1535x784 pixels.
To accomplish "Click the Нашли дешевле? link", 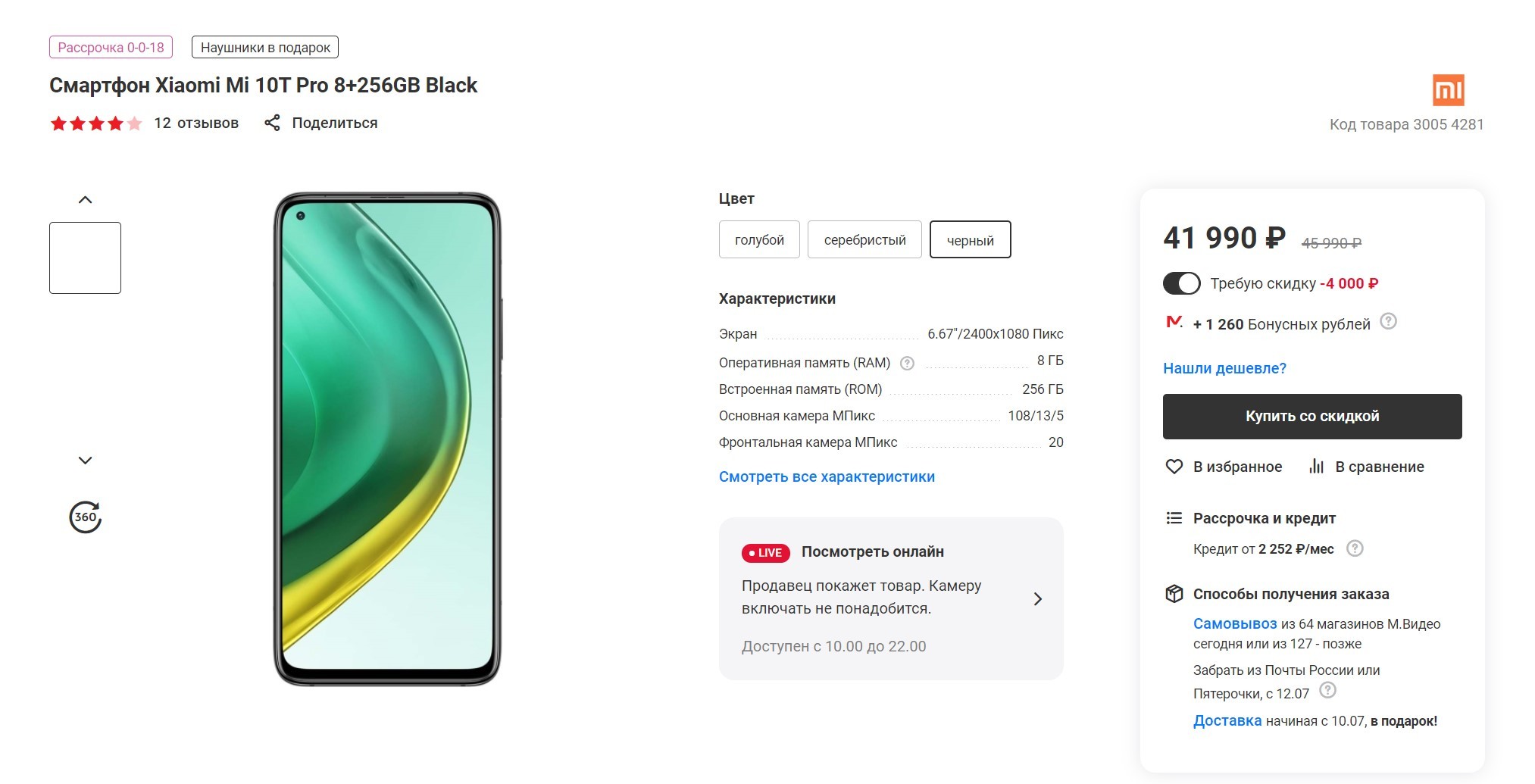I will coord(1224,368).
